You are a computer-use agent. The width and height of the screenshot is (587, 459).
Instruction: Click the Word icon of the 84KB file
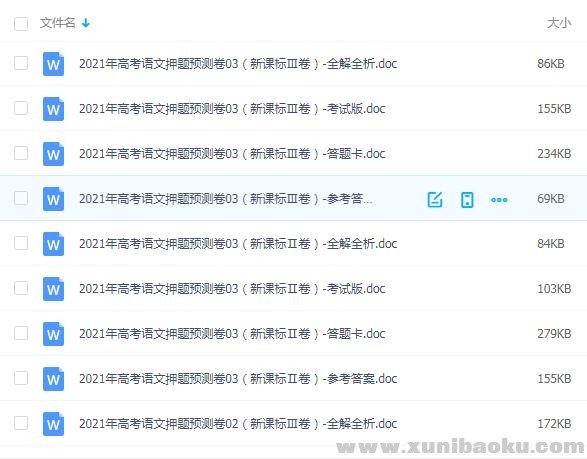53,244
